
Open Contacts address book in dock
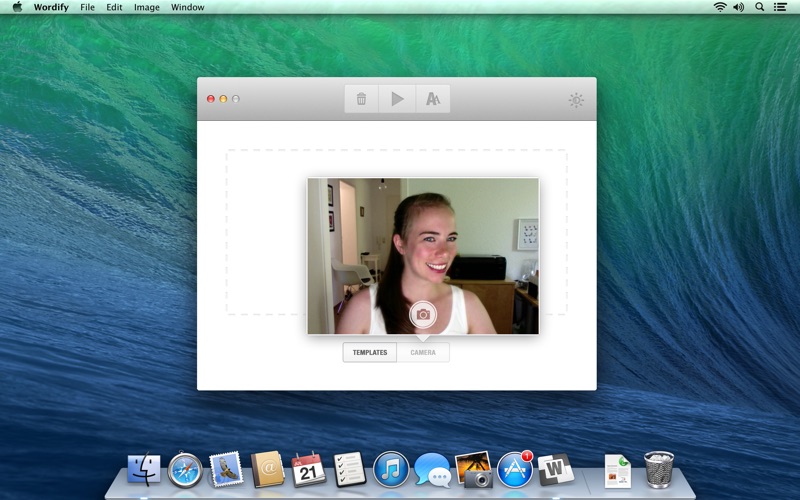pos(268,469)
